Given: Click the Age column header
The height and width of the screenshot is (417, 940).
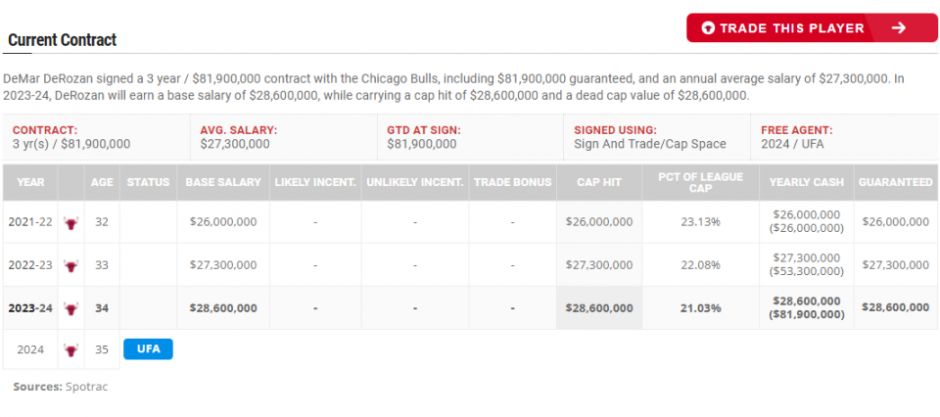Looking at the screenshot, I should coord(102,182).
